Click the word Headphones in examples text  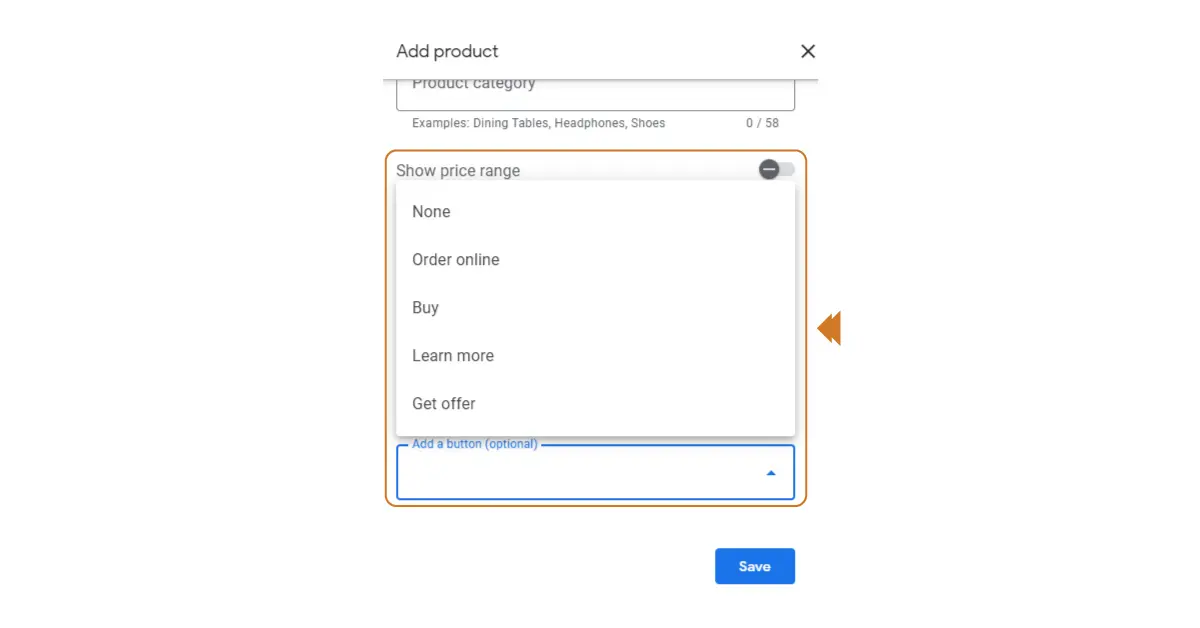tap(588, 123)
